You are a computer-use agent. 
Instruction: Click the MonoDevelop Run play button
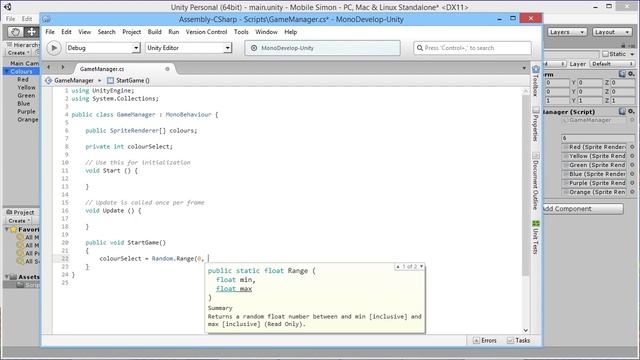[53, 48]
